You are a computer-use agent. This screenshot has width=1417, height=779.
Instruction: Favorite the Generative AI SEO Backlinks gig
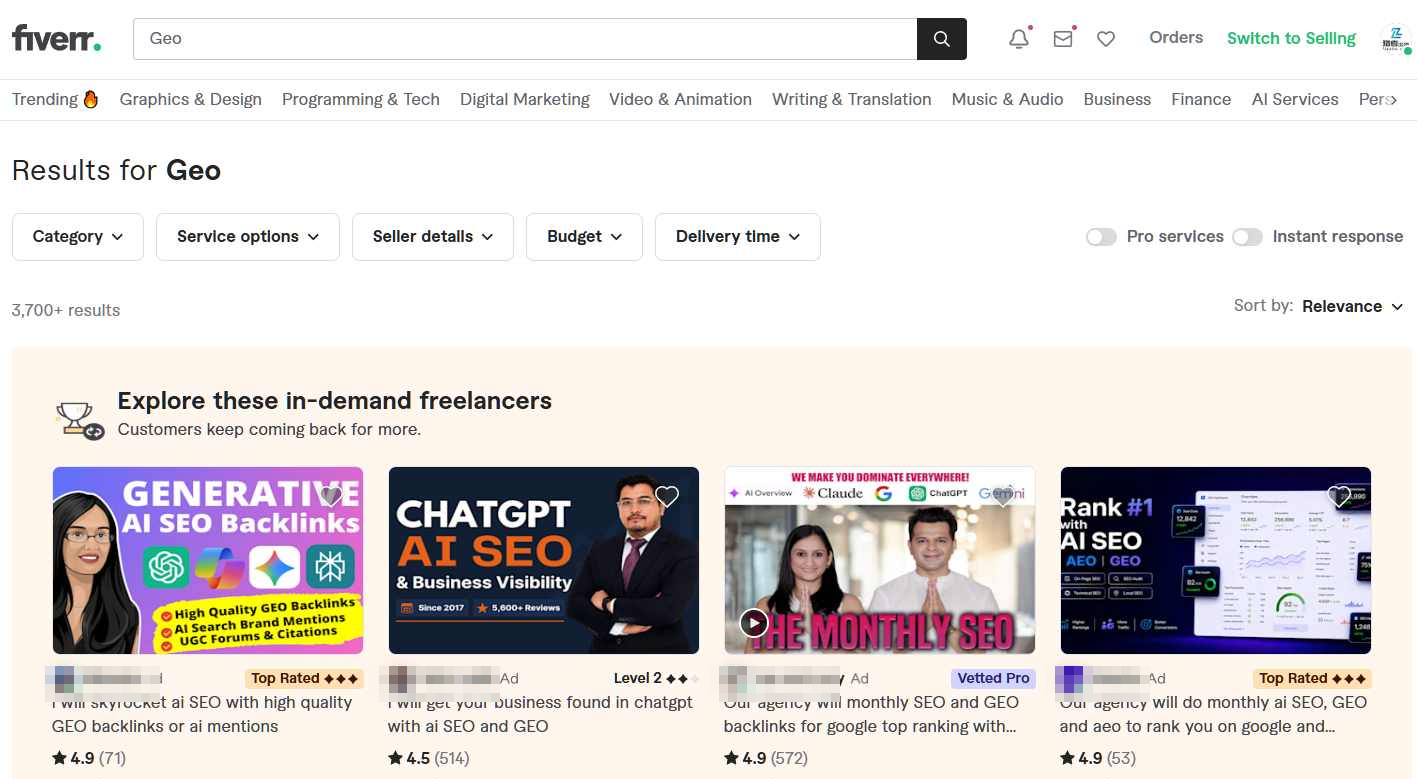click(x=331, y=497)
